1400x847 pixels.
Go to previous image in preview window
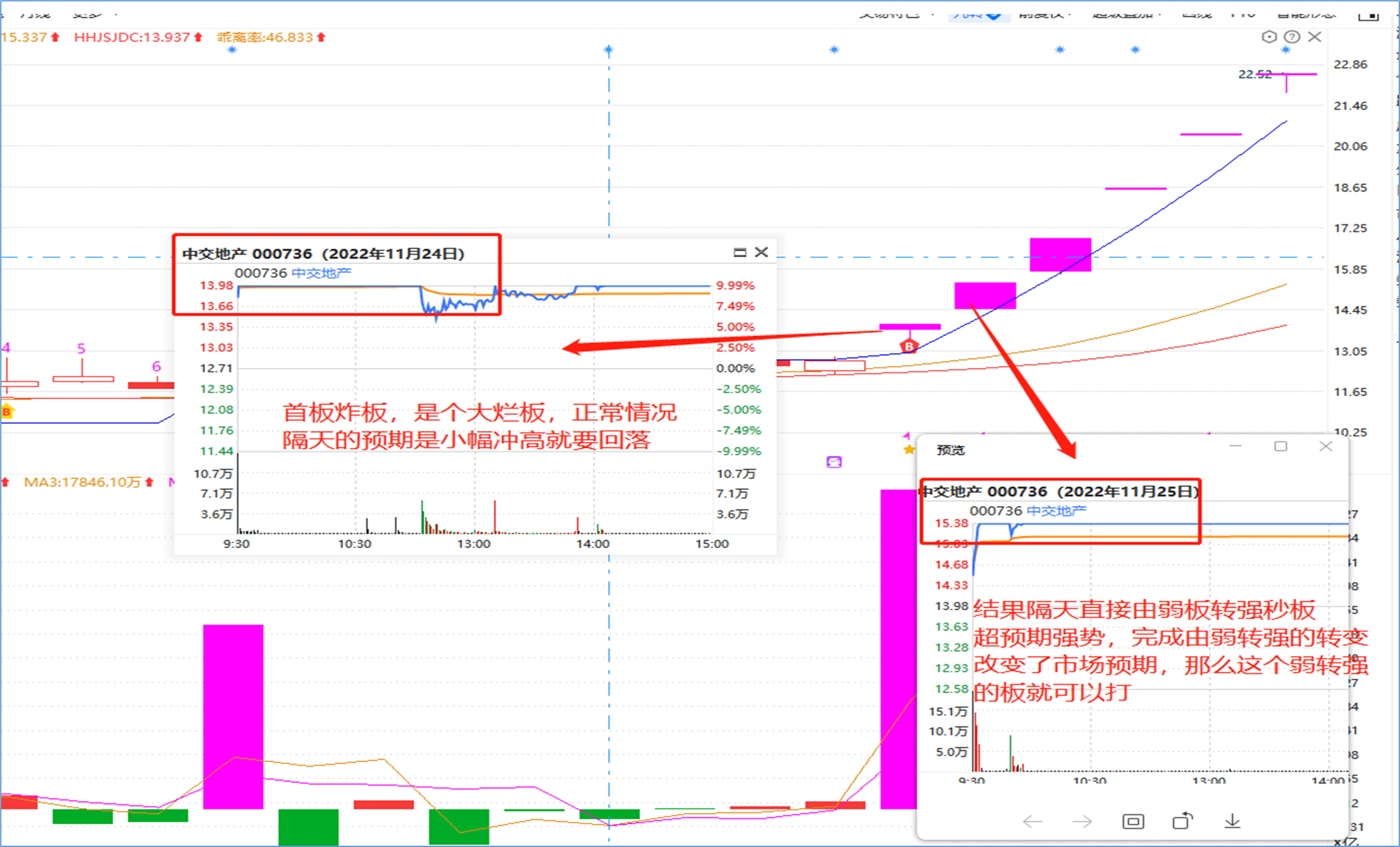(1033, 821)
